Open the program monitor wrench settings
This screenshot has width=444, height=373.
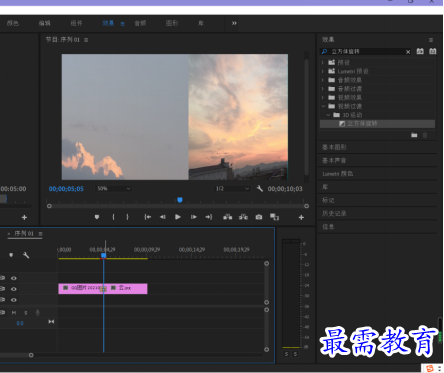coord(260,189)
